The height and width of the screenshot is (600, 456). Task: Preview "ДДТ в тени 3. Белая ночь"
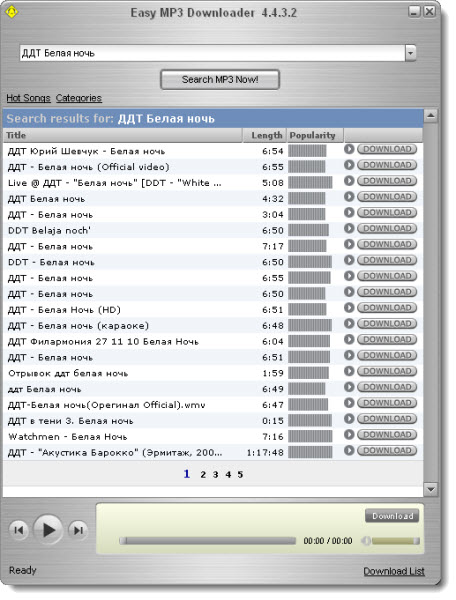[349, 419]
